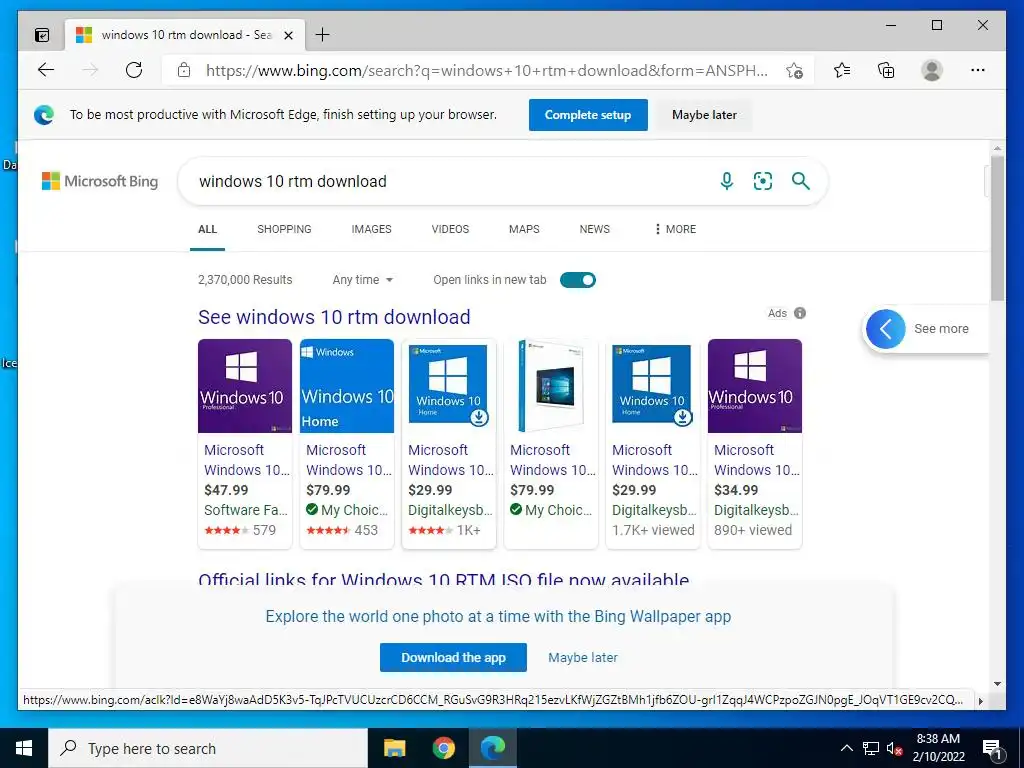Open the Favorites list icon

[842, 70]
